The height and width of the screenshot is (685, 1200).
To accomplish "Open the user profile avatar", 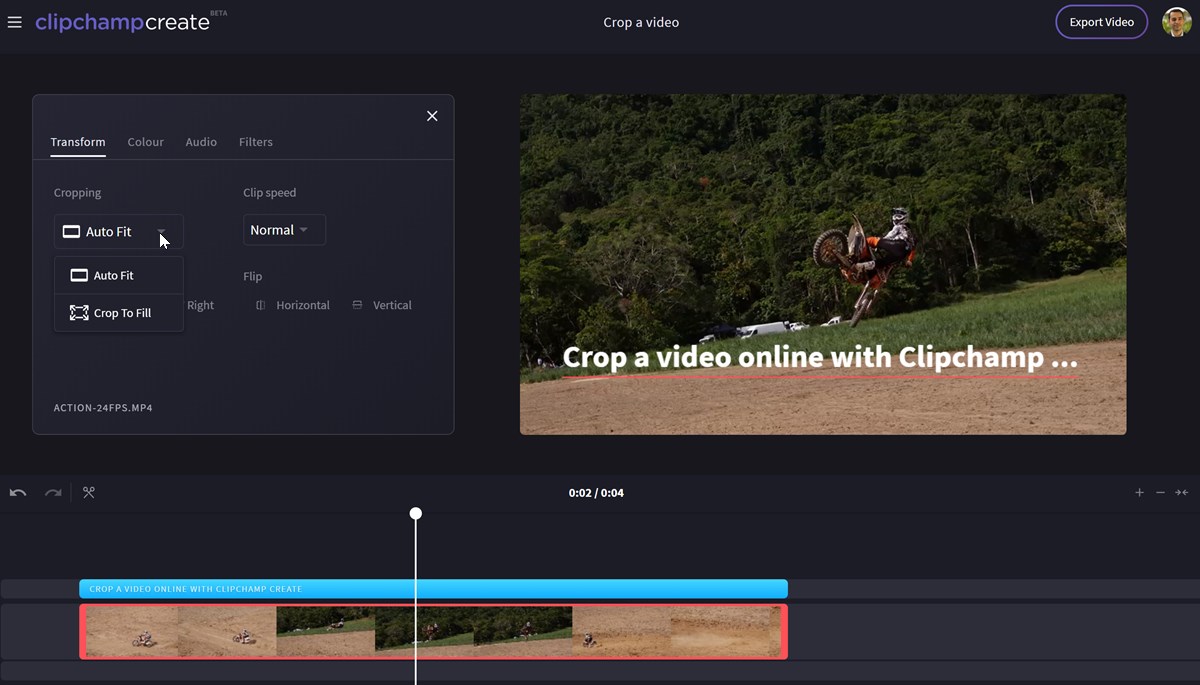I will pos(1177,22).
